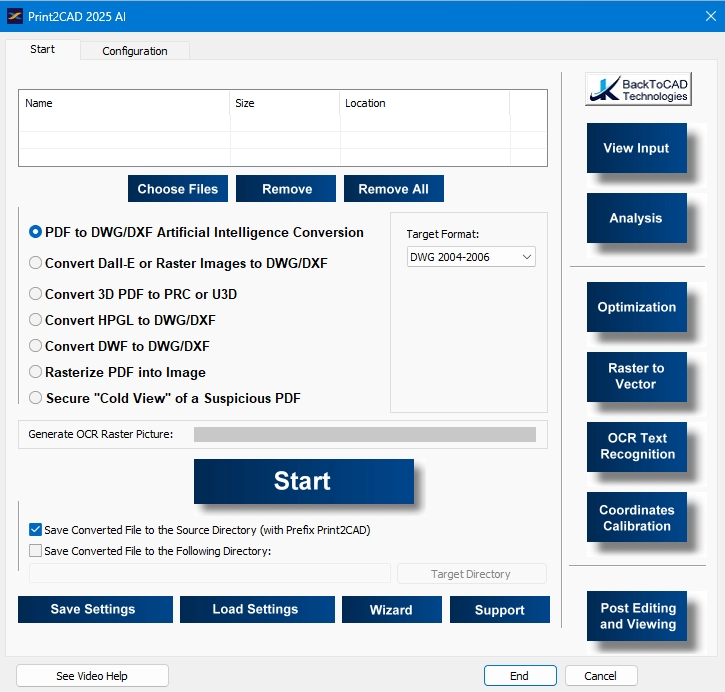This screenshot has height=692, width=725.
Task: Open Post Editing and Viewing
Action: tap(637, 616)
